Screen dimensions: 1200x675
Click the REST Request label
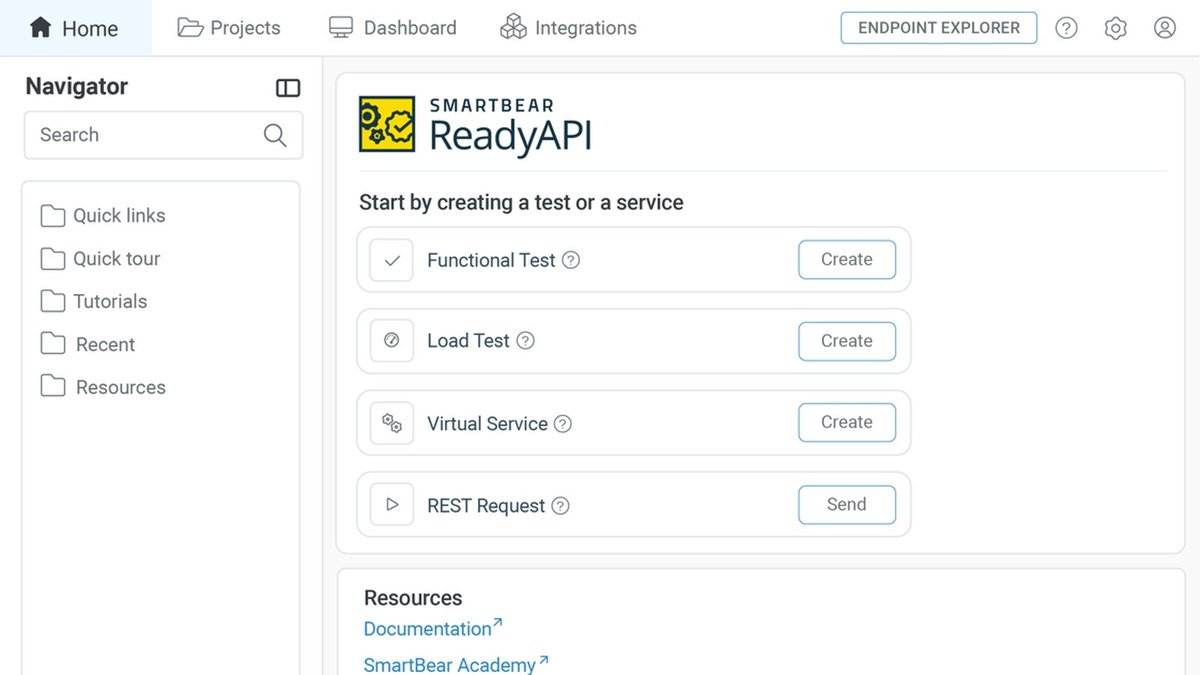pyautogui.click(x=486, y=506)
